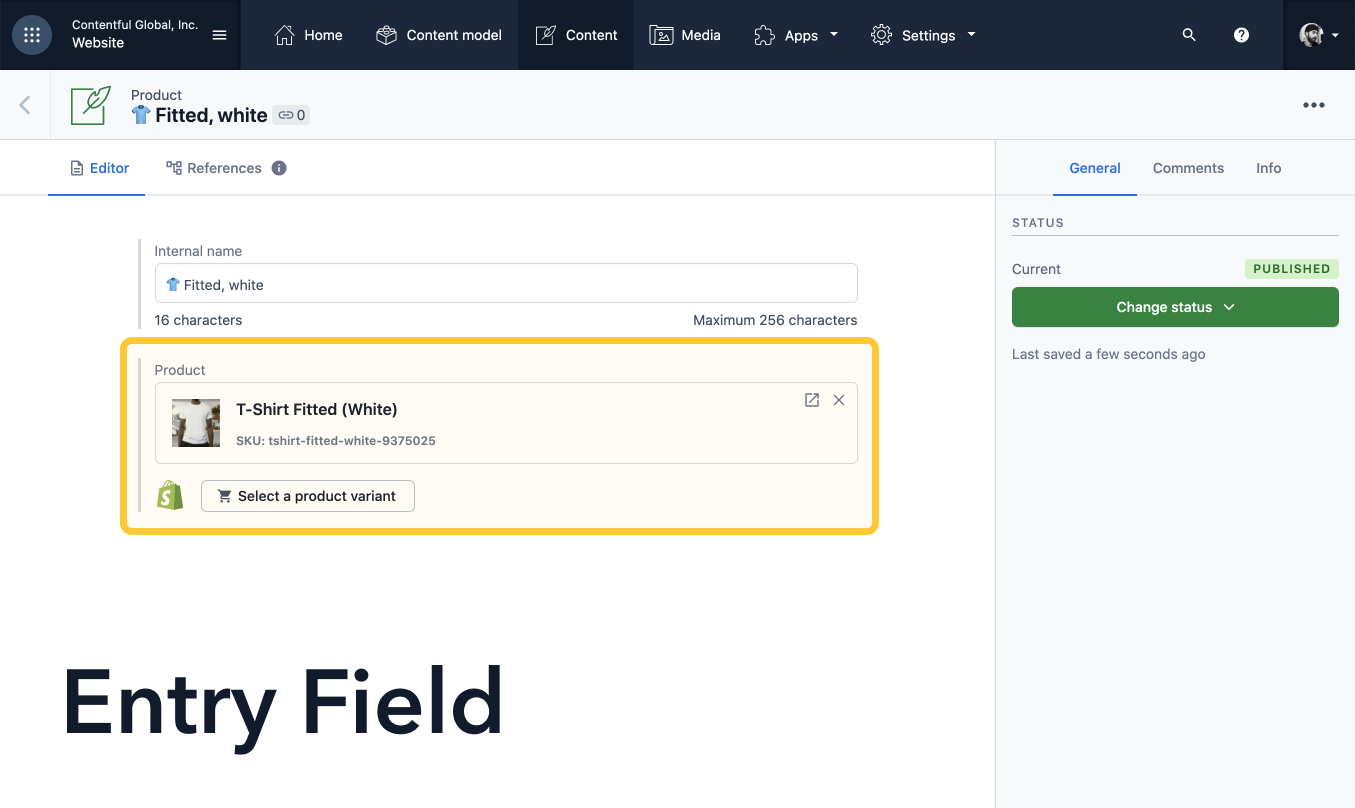Switch to the Comments tab
Viewport: 1355px width, 808px height.
tap(1188, 168)
